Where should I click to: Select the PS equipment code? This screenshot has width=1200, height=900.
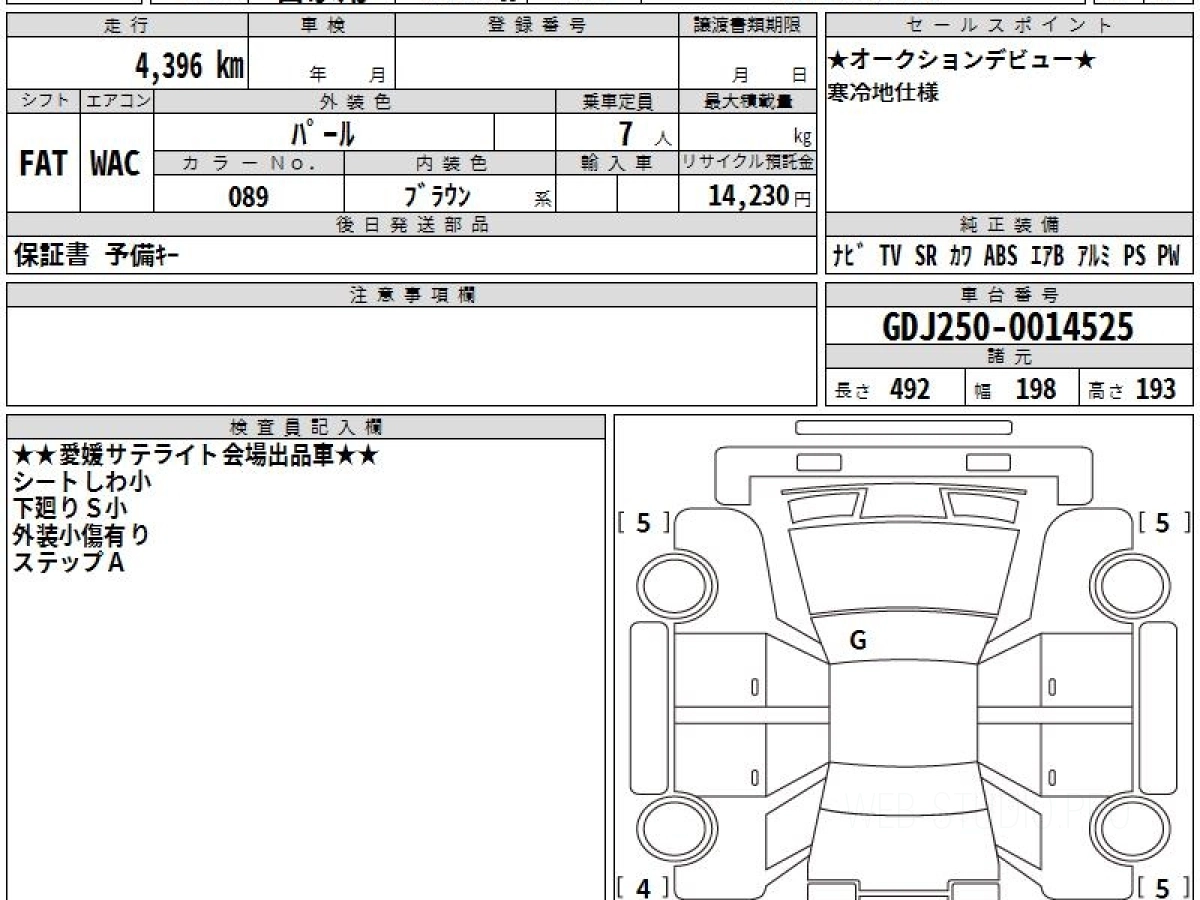[x=1134, y=256]
